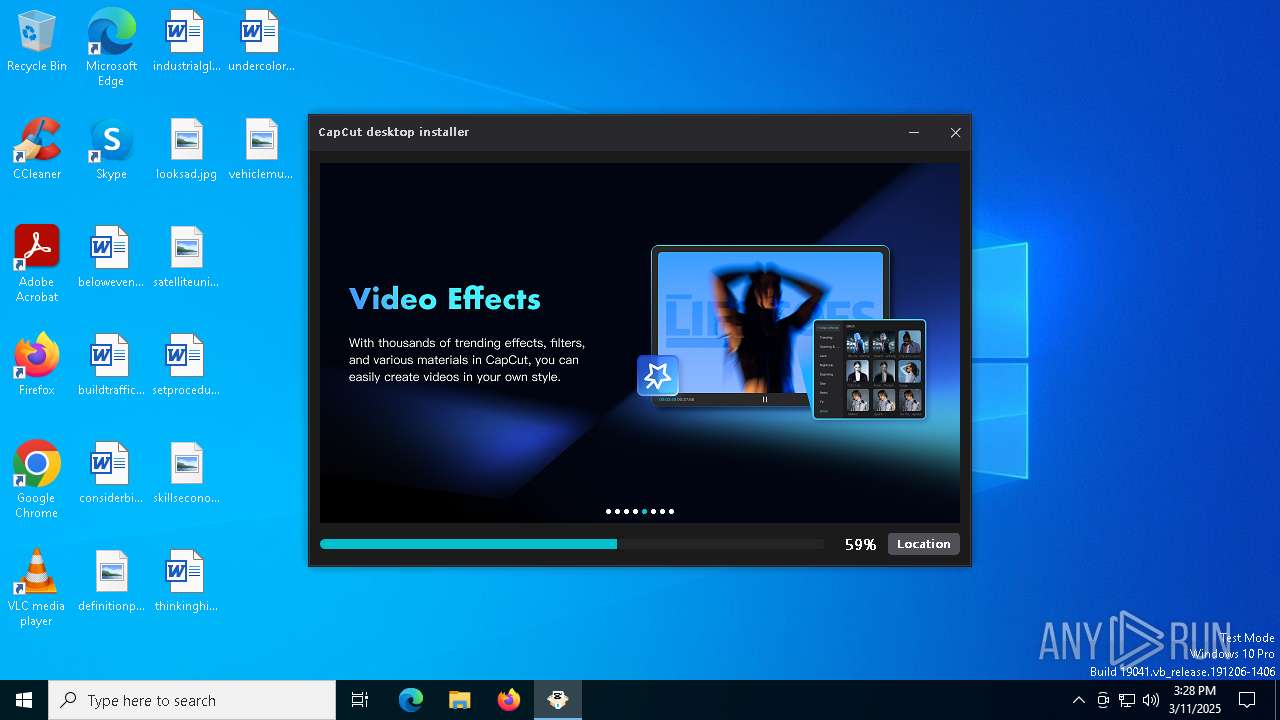This screenshot has height=720, width=1280.
Task: Select the setprocedu... Word document
Action: (186, 366)
